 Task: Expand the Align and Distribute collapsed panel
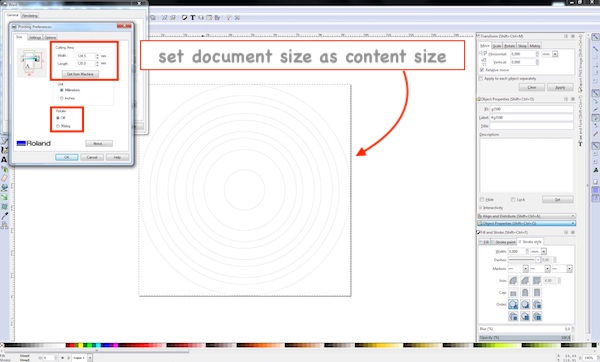click(527, 216)
